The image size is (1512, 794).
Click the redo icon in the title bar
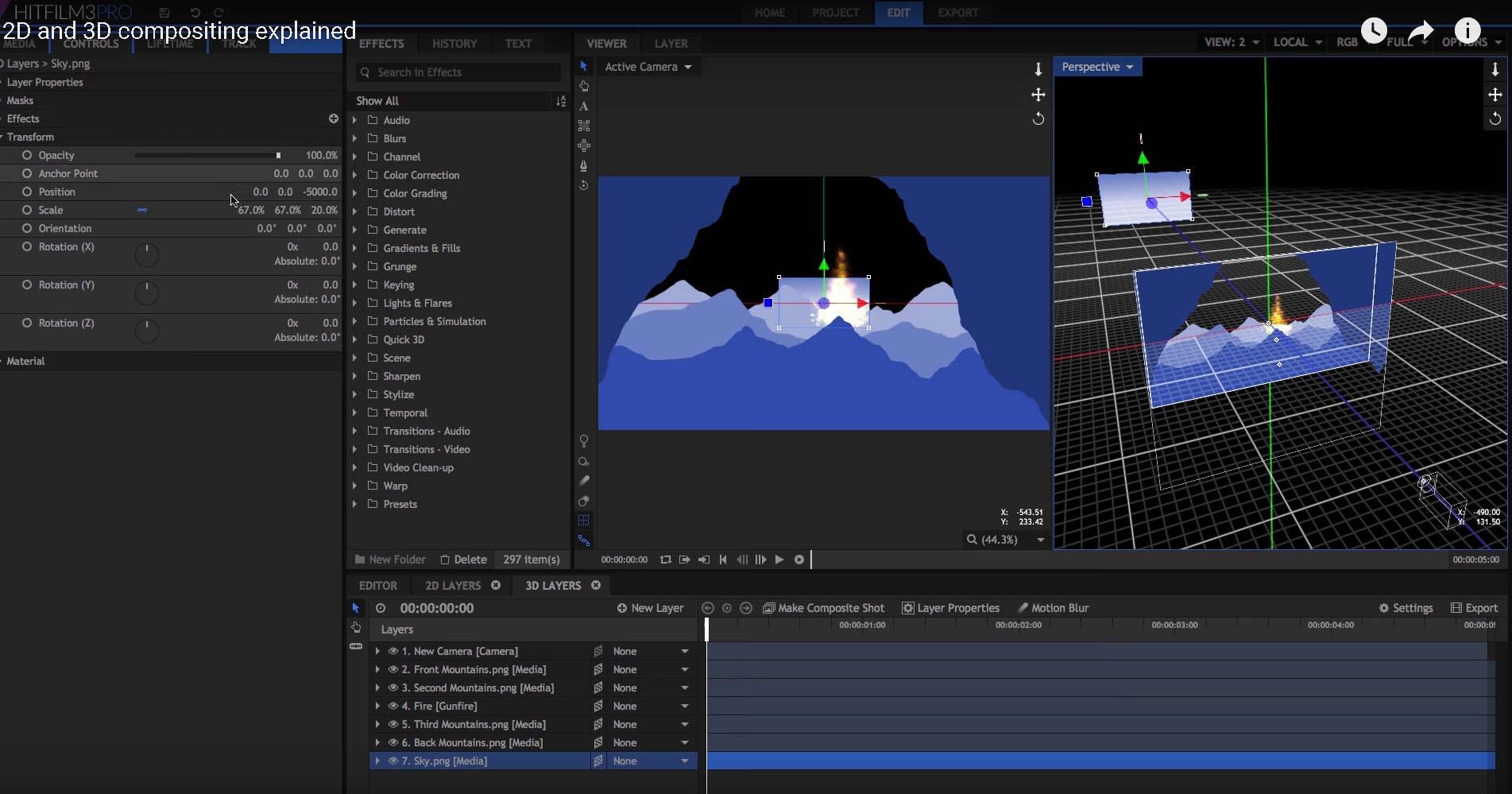pos(218,13)
